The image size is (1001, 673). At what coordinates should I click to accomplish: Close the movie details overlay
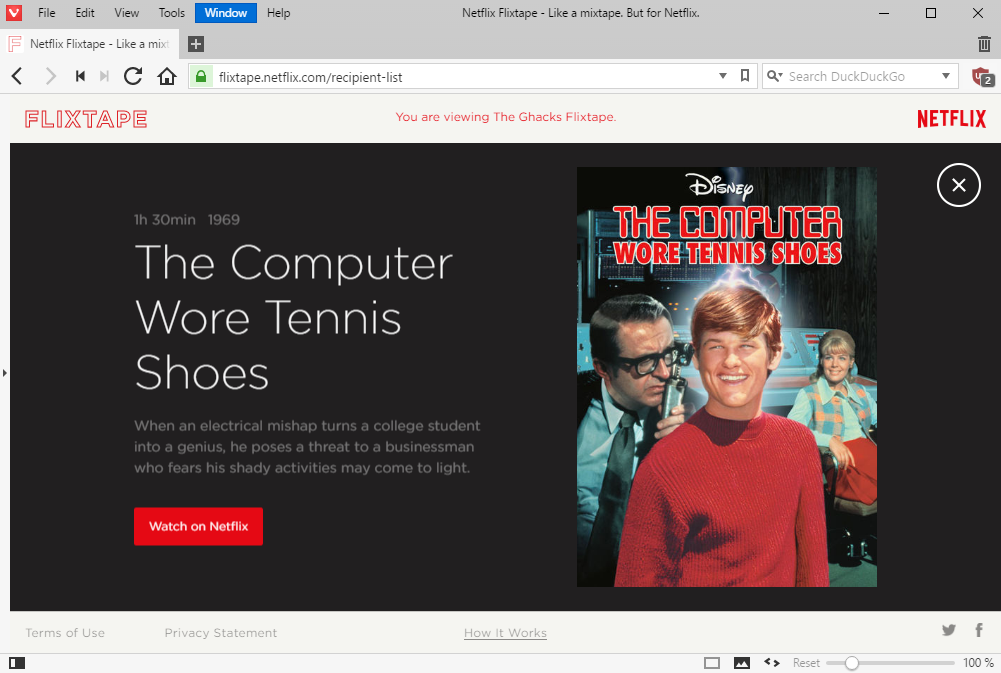pyautogui.click(x=958, y=185)
